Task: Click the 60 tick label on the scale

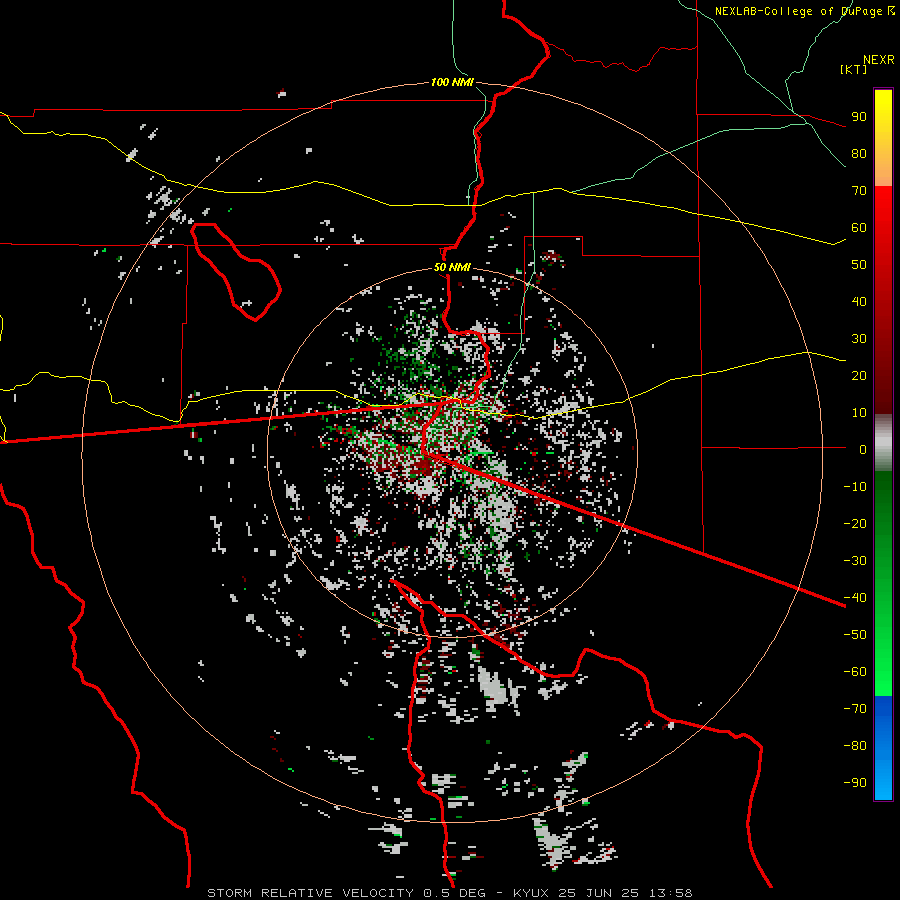Action: coord(859,227)
